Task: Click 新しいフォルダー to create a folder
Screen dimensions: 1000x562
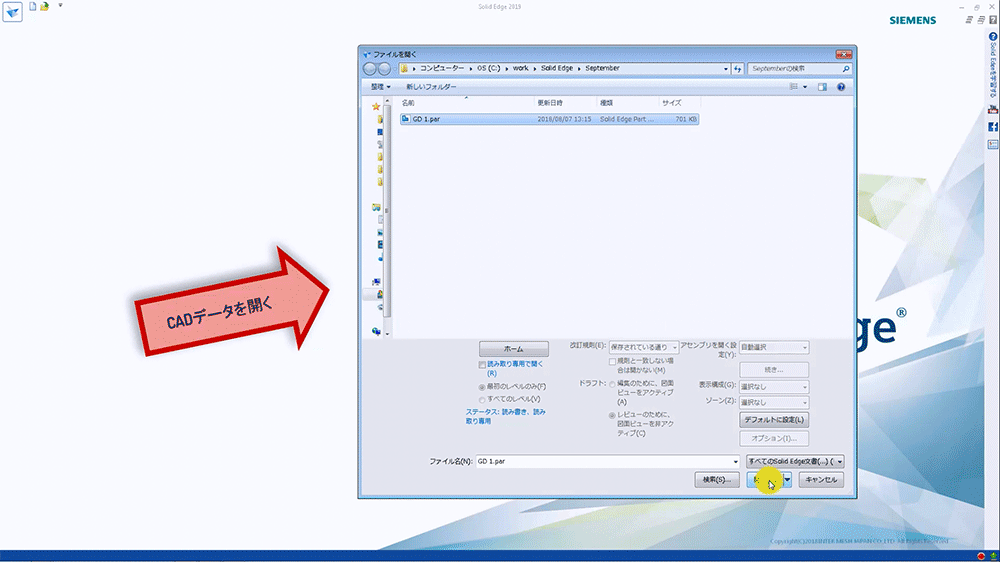Action: coord(431,87)
